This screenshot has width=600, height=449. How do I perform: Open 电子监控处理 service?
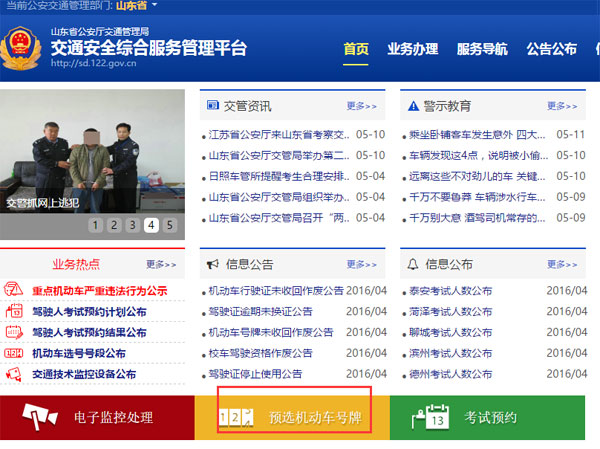click(x=114, y=417)
